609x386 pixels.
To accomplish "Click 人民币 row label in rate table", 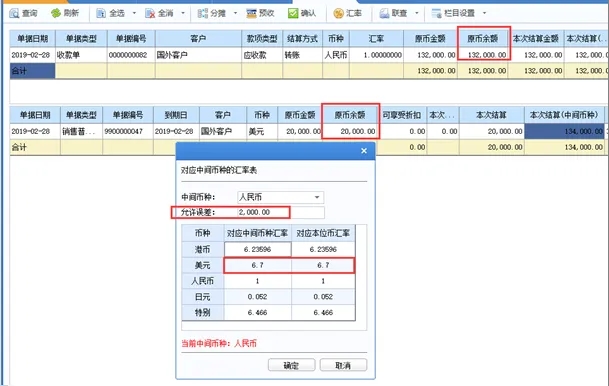I will (x=203, y=281).
